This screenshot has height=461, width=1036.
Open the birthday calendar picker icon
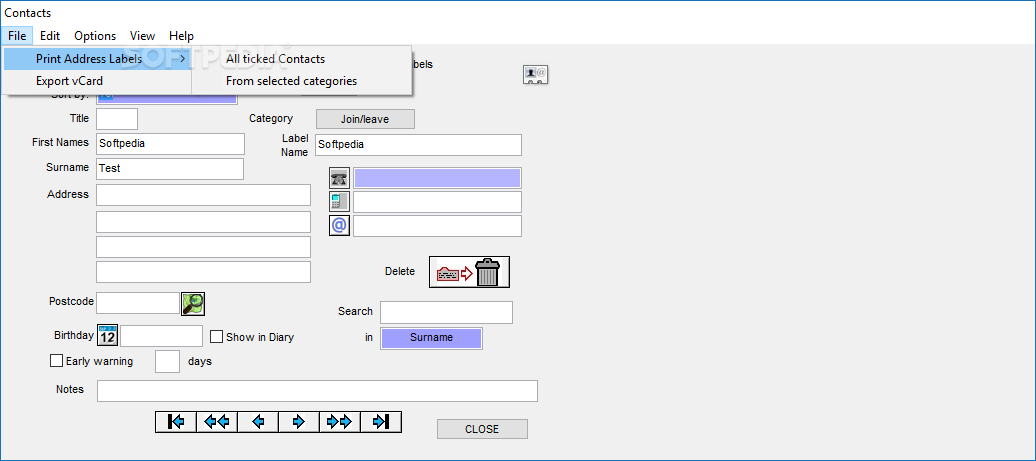tap(108, 336)
